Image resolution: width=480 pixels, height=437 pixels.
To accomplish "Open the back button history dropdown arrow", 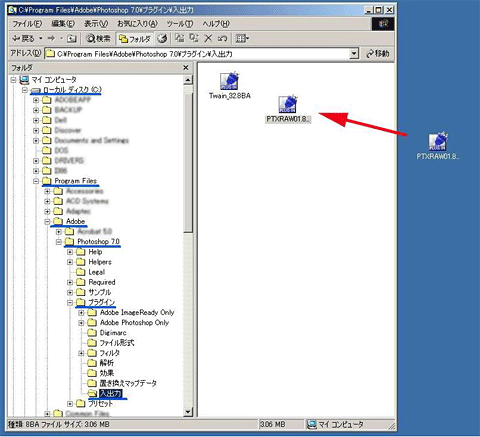I will click(41, 39).
